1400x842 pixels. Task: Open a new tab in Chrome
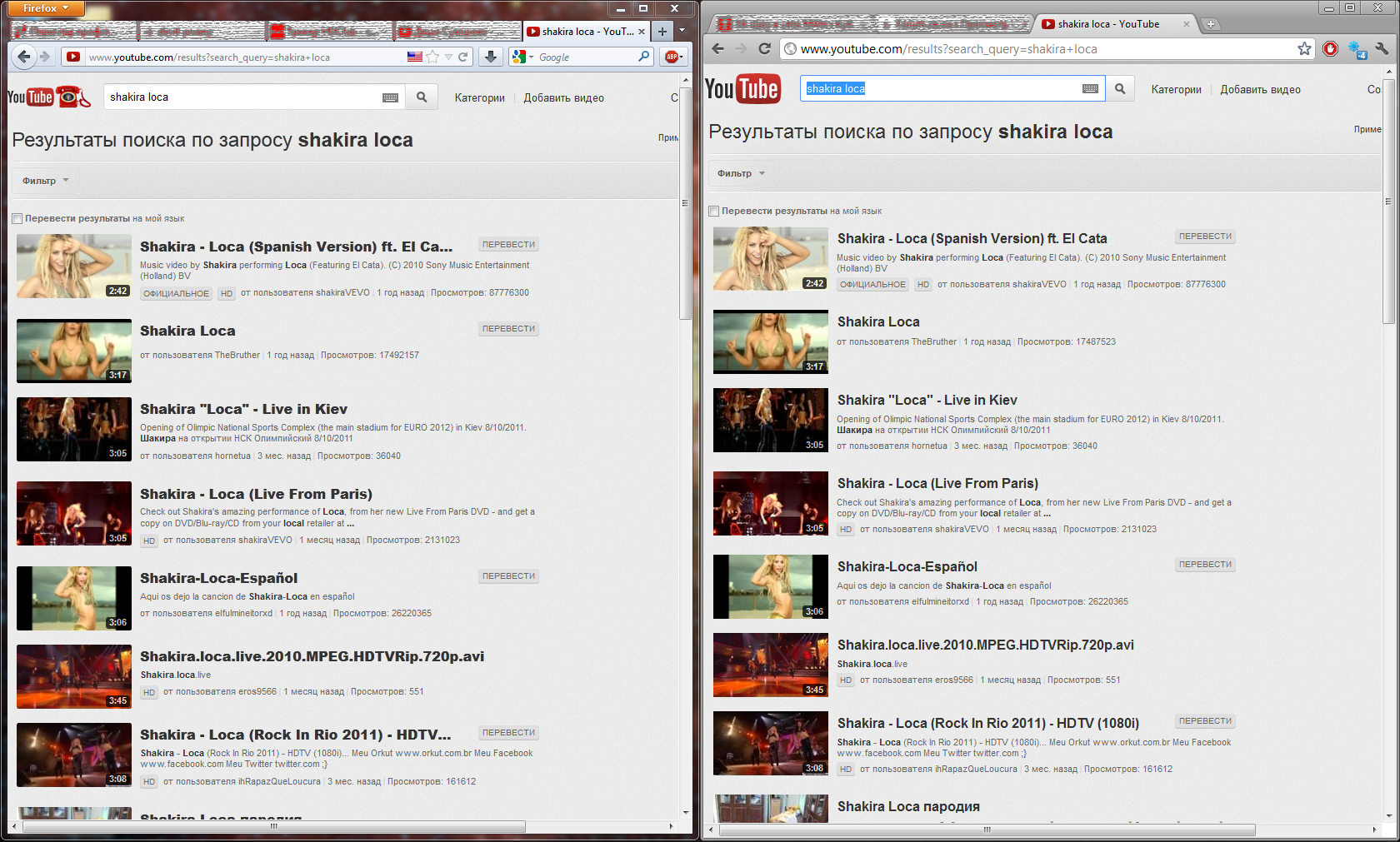click(1211, 24)
